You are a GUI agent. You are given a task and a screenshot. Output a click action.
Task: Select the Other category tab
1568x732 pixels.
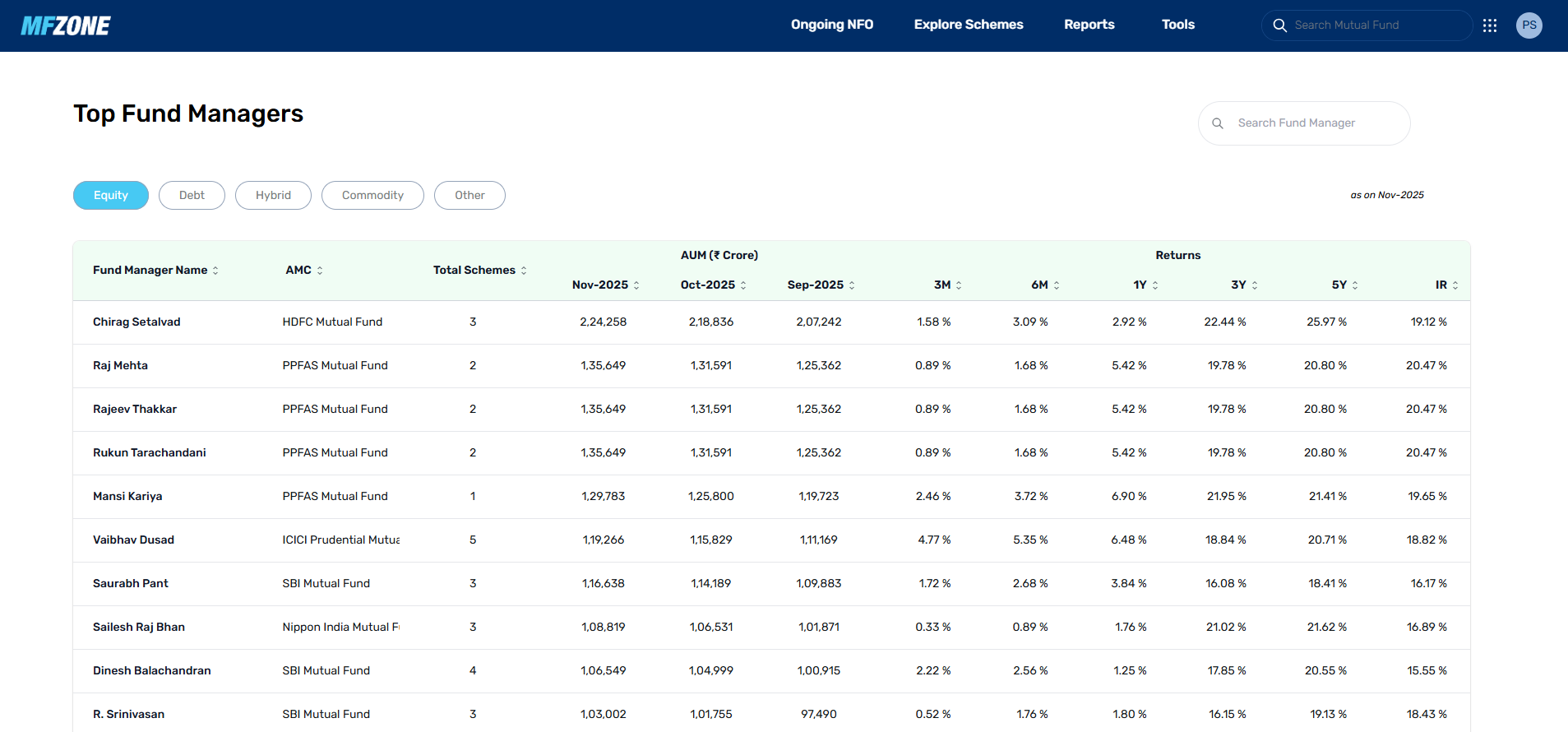point(469,196)
